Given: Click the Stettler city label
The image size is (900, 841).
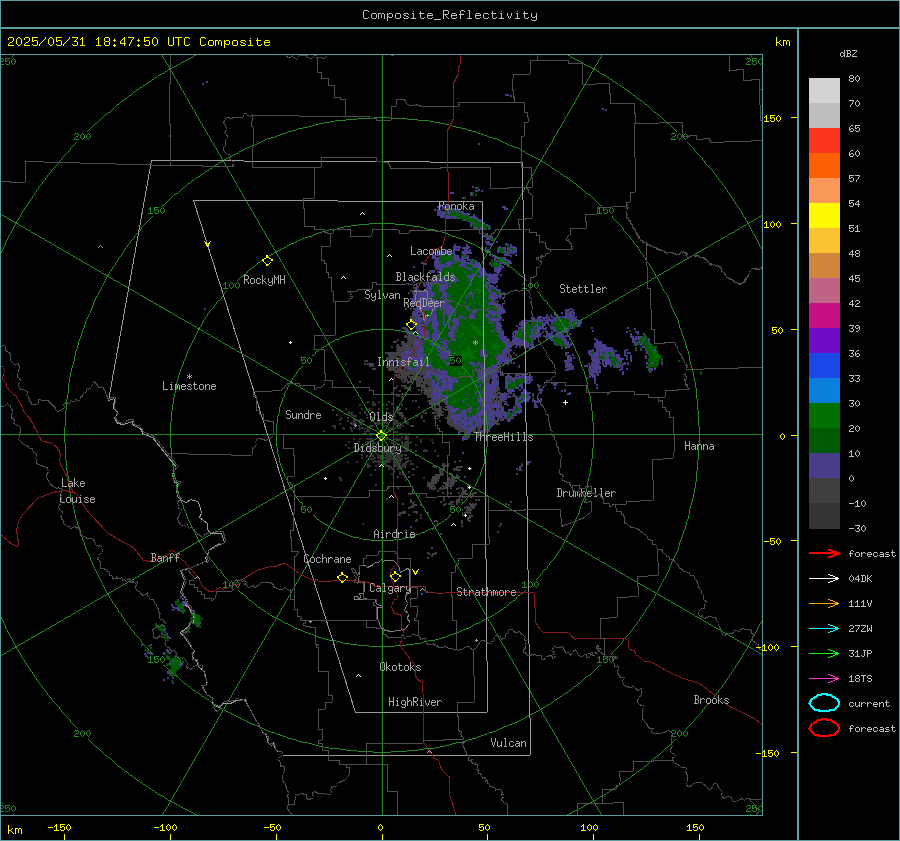Looking at the screenshot, I should pyautogui.click(x=583, y=289).
